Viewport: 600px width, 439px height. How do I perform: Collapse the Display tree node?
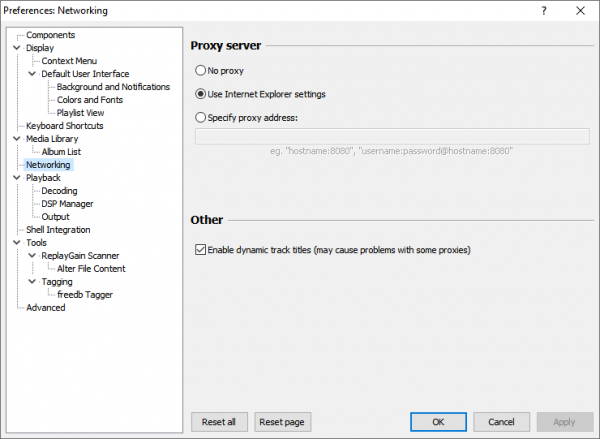click(17, 48)
